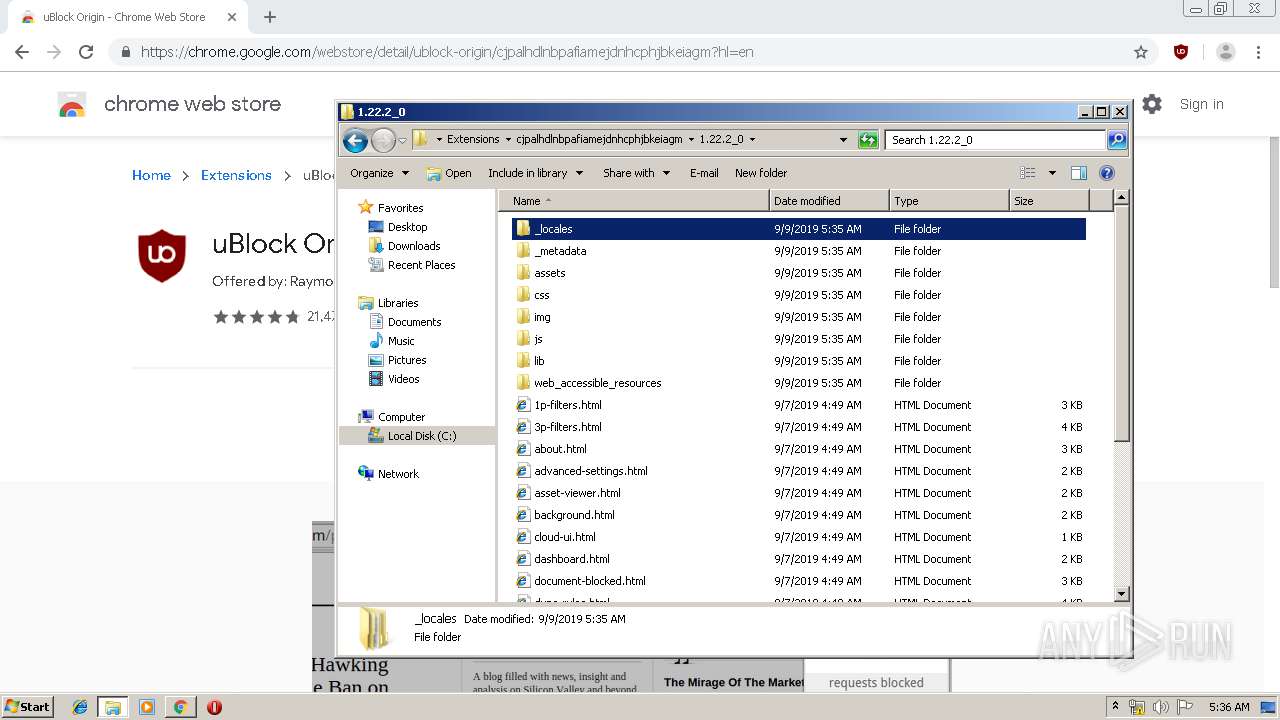Viewport: 1280px width, 720px height.
Task: Click the Refresh icon in Explorer address bar
Action: coord(868,140)
